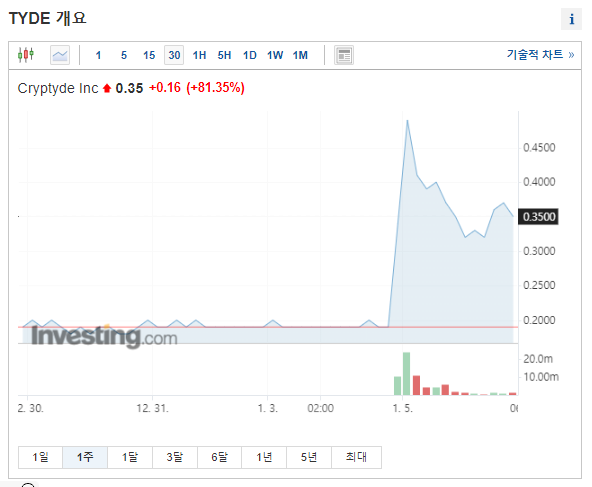Choose the 1주 time range
This screenshot has width=592, height=487.
click(x=85, y=457)
